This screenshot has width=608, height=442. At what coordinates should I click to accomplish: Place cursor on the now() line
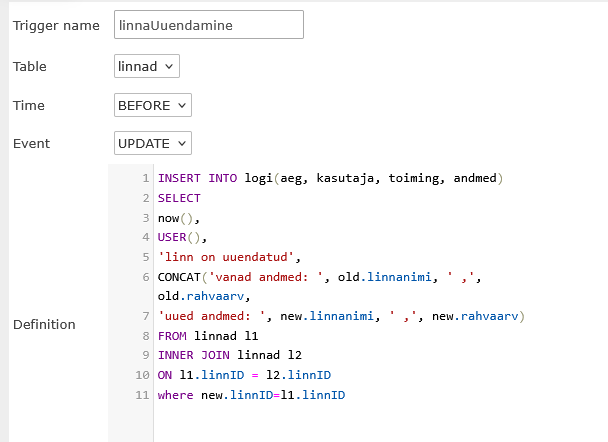coord(175,218)
